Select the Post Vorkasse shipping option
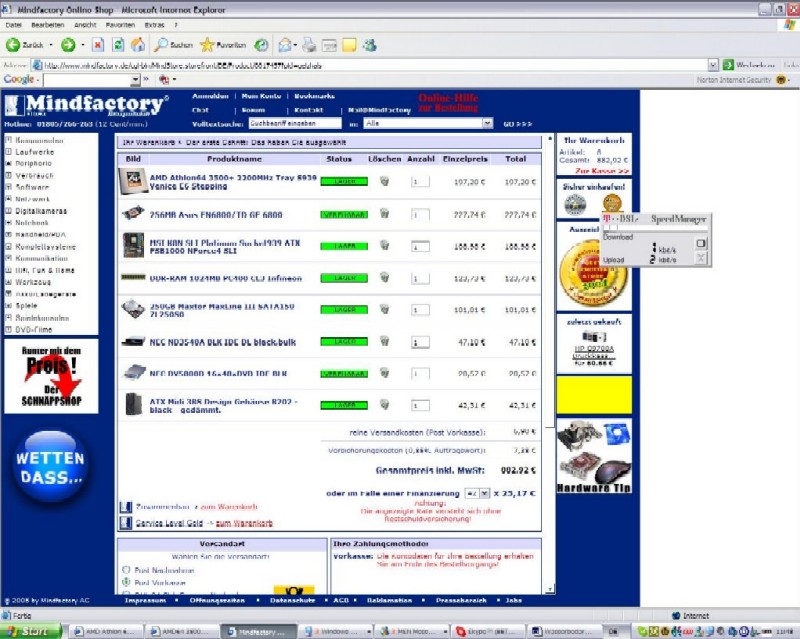Screen dimensions: 800x639 tap(126, 582)
